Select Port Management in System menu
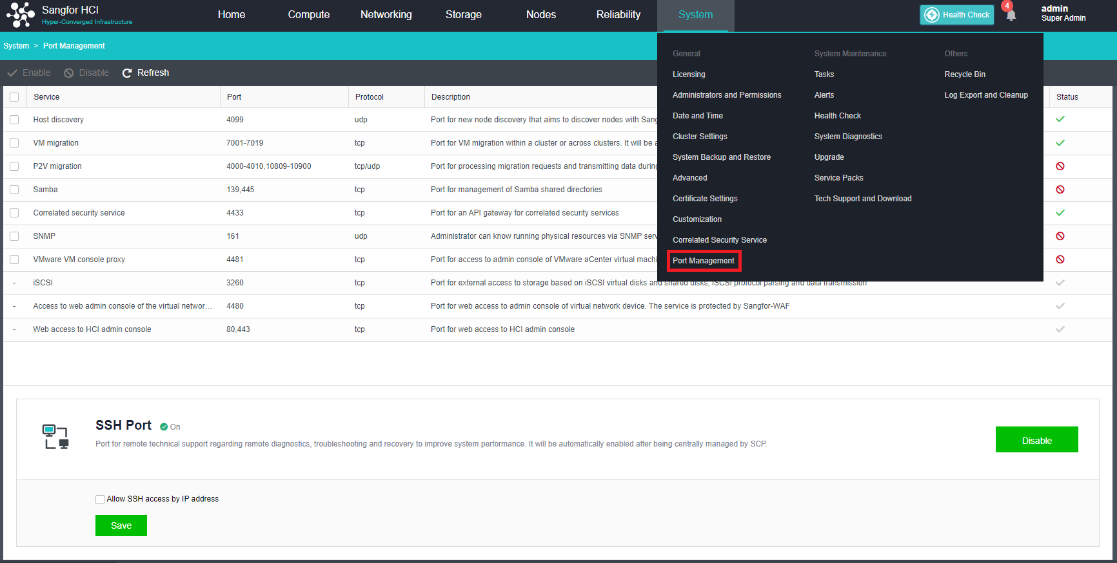The image size is (1117, 563). point(703,261)
